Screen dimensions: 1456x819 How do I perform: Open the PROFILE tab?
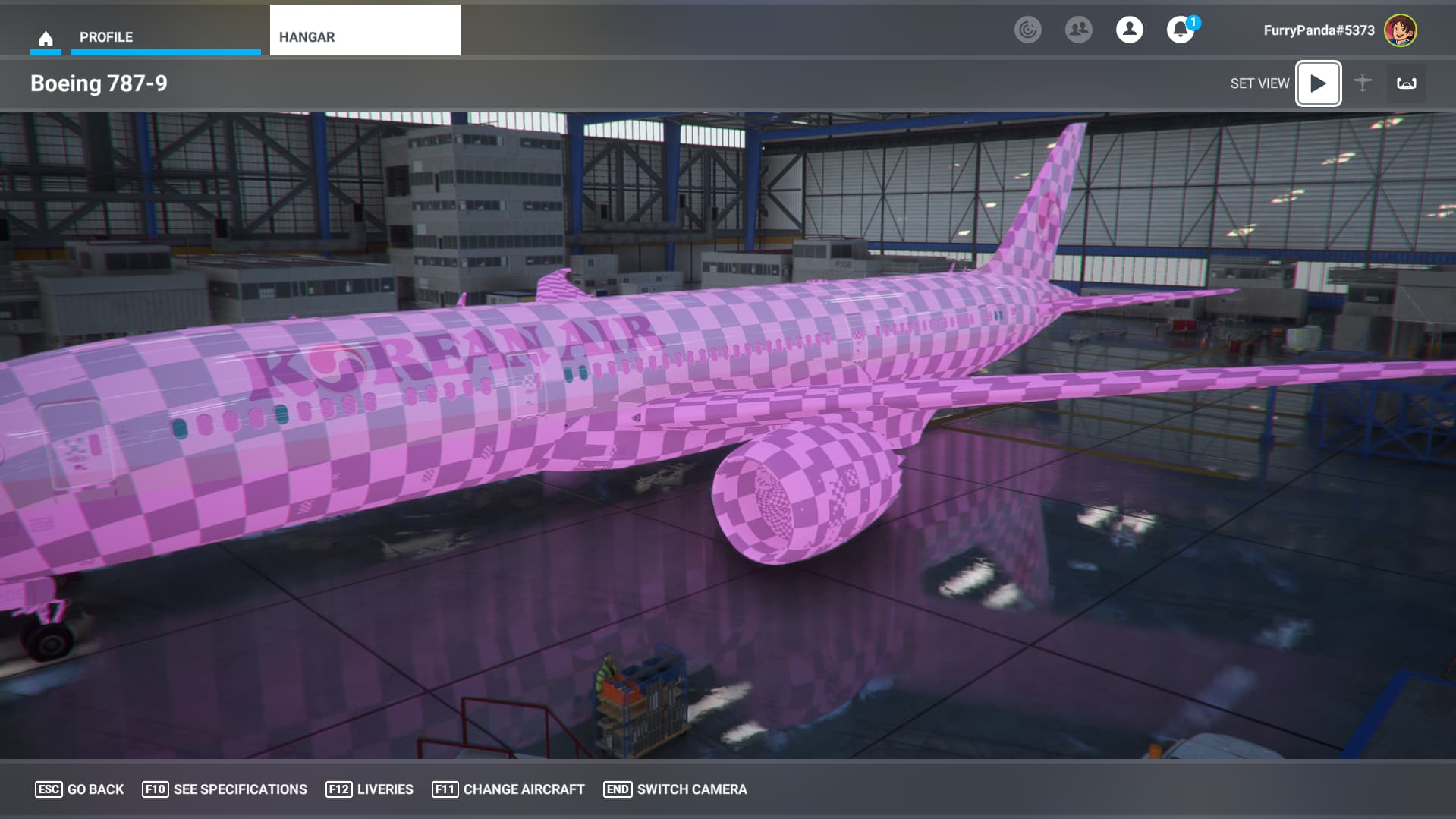point(165,36)
